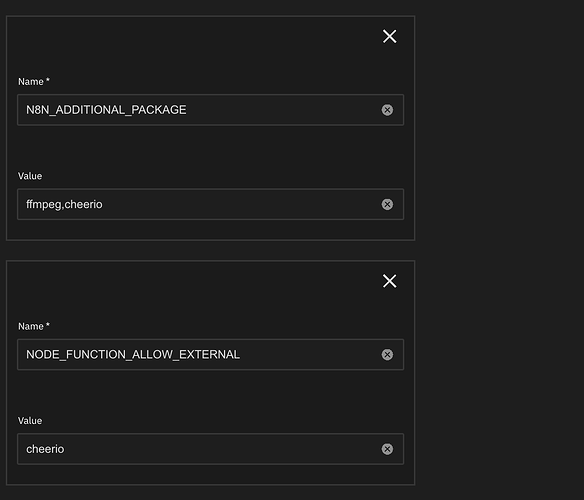Viewport: 584px width, 500px height.
Task: Click the Value label above the cheerio field
Action: (30, 421)
